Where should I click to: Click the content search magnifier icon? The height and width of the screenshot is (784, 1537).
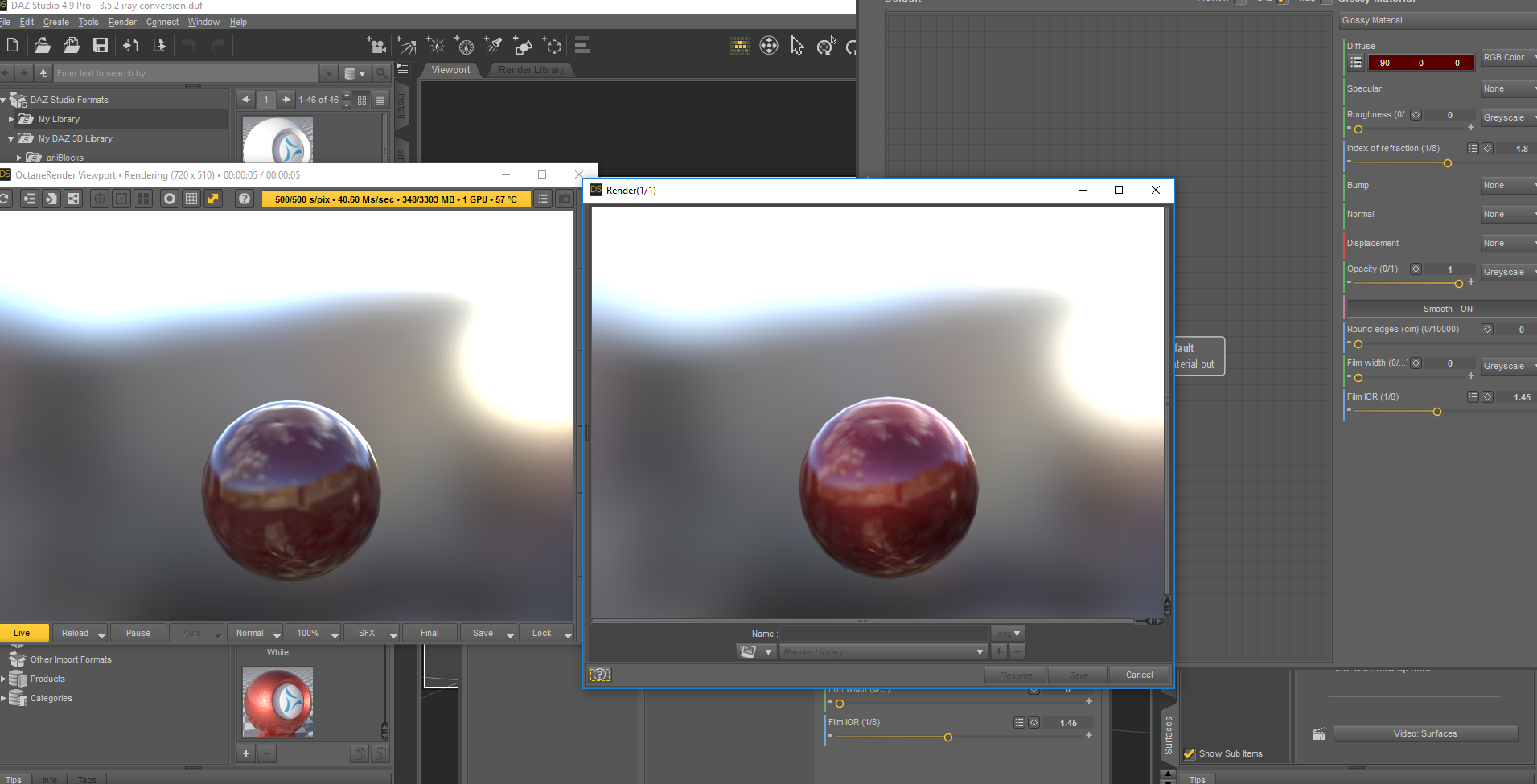(382, 73)
